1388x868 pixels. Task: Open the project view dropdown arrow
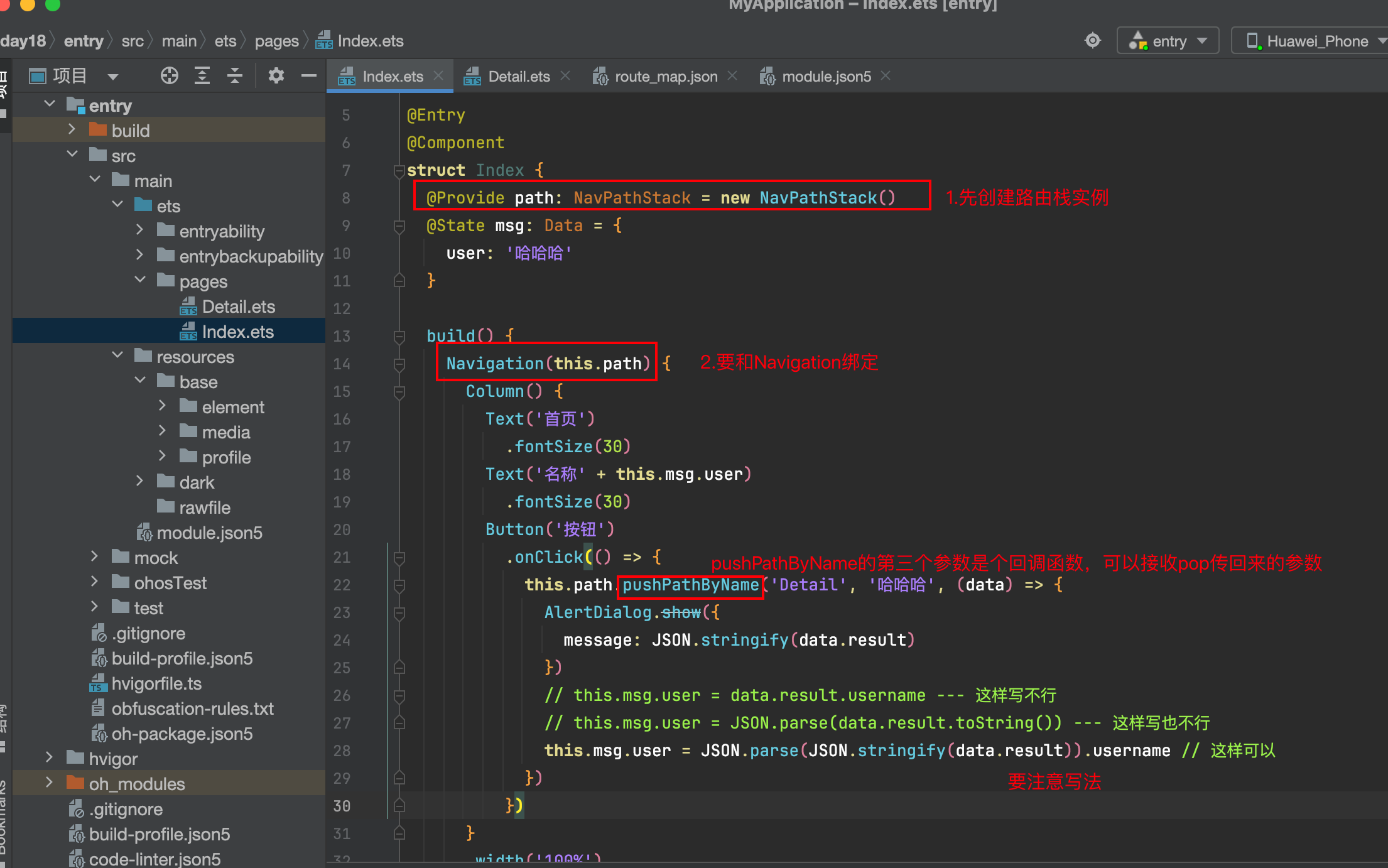[x=113, y=77]
